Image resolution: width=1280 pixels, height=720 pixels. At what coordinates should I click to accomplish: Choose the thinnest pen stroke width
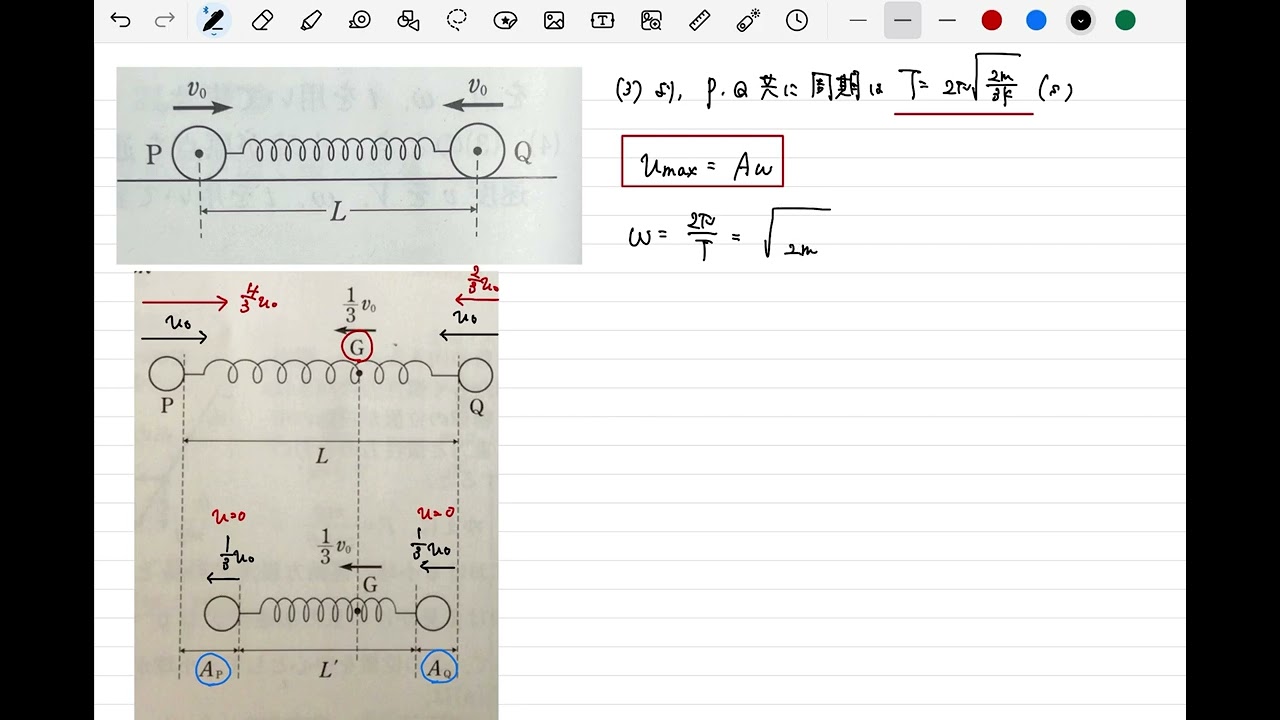[858, 20]
